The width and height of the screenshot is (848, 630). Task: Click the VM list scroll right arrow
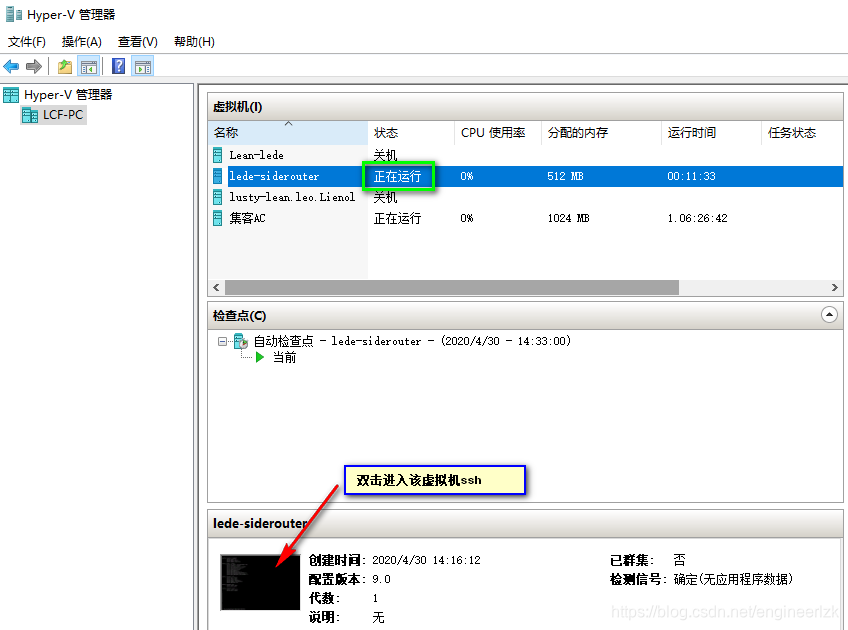click(x=834, y=287)
